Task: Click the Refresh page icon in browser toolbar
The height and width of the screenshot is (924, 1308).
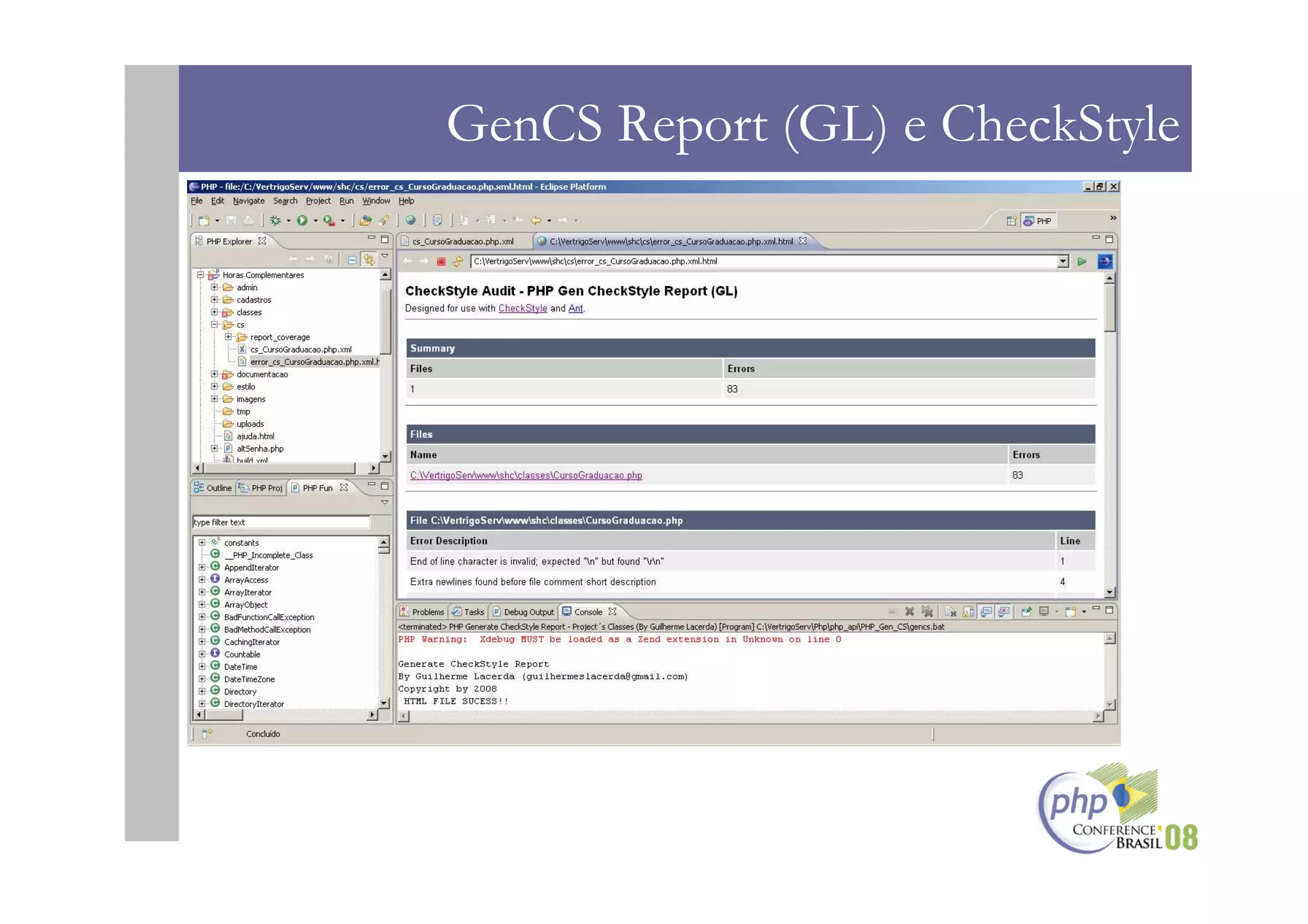Action: coord(457,261)
